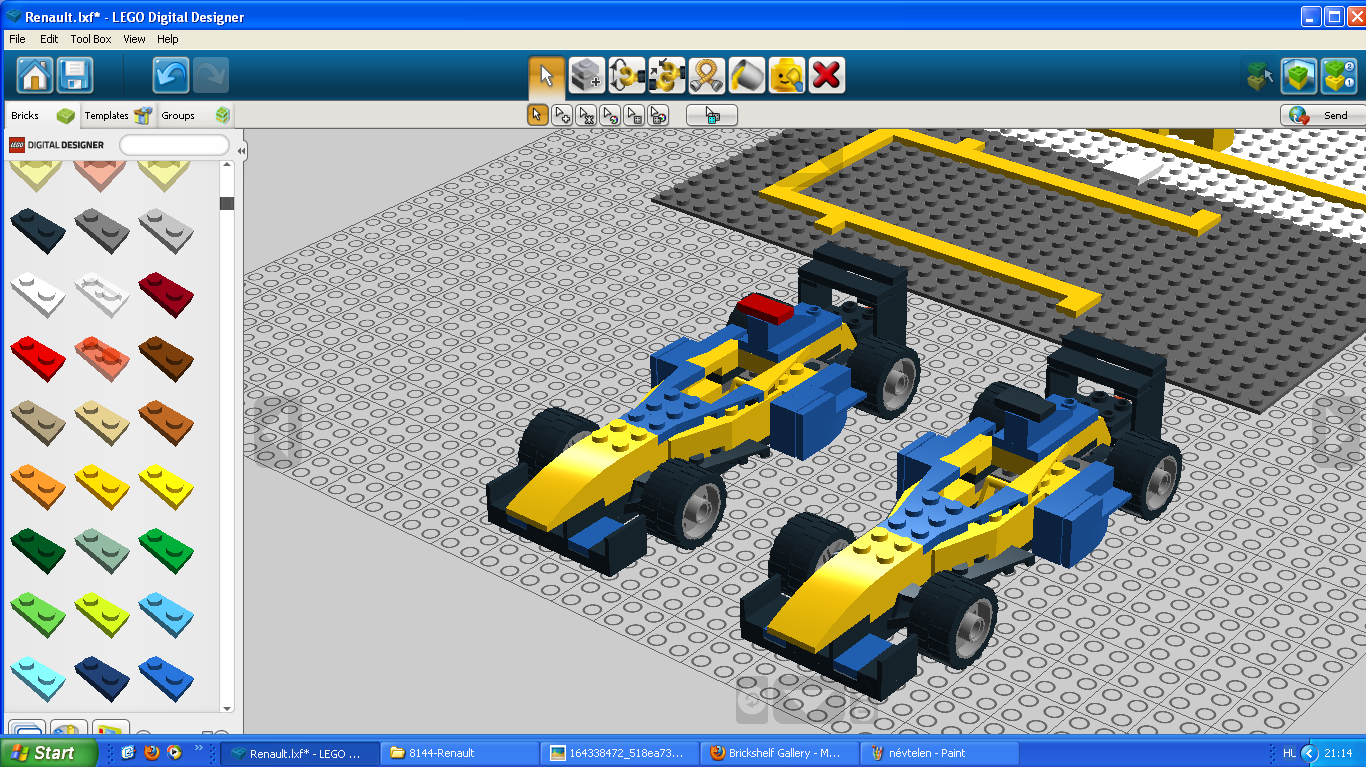This screenshot has height=767, width=1367.
Task: Collapse the brick palette panel
Action: pyautogui.click(x=241, y=151)
